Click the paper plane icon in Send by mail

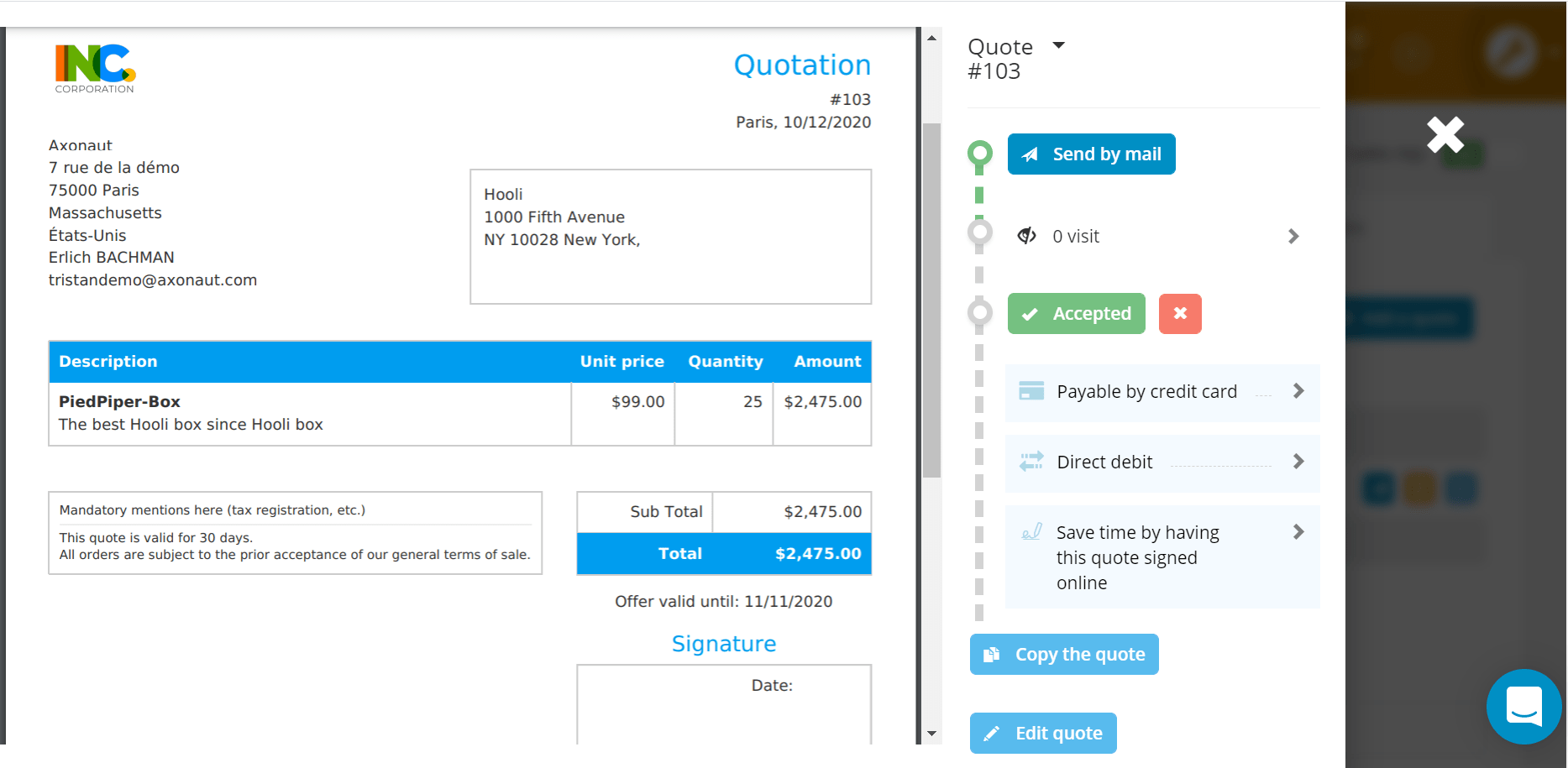1030,154
